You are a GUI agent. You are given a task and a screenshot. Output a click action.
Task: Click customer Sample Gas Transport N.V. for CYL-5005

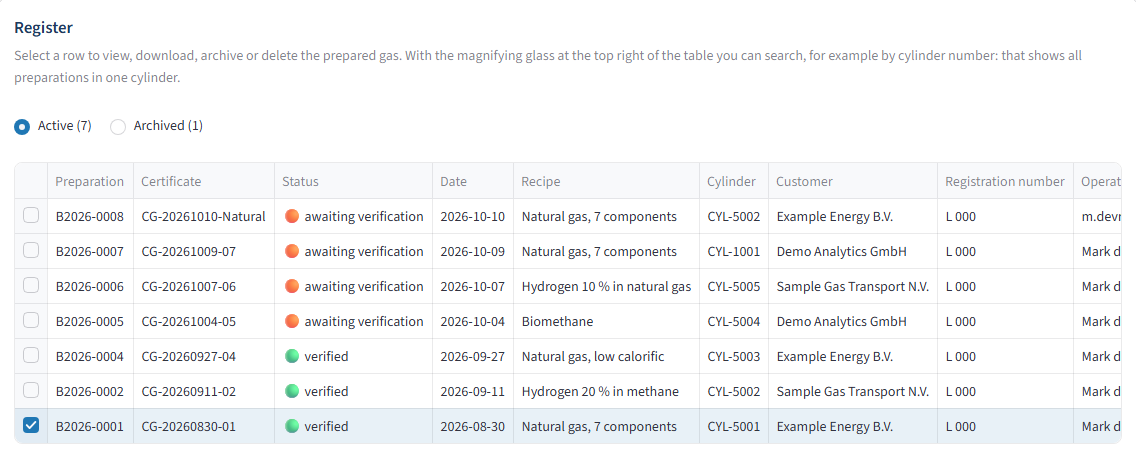pos(853,286)
